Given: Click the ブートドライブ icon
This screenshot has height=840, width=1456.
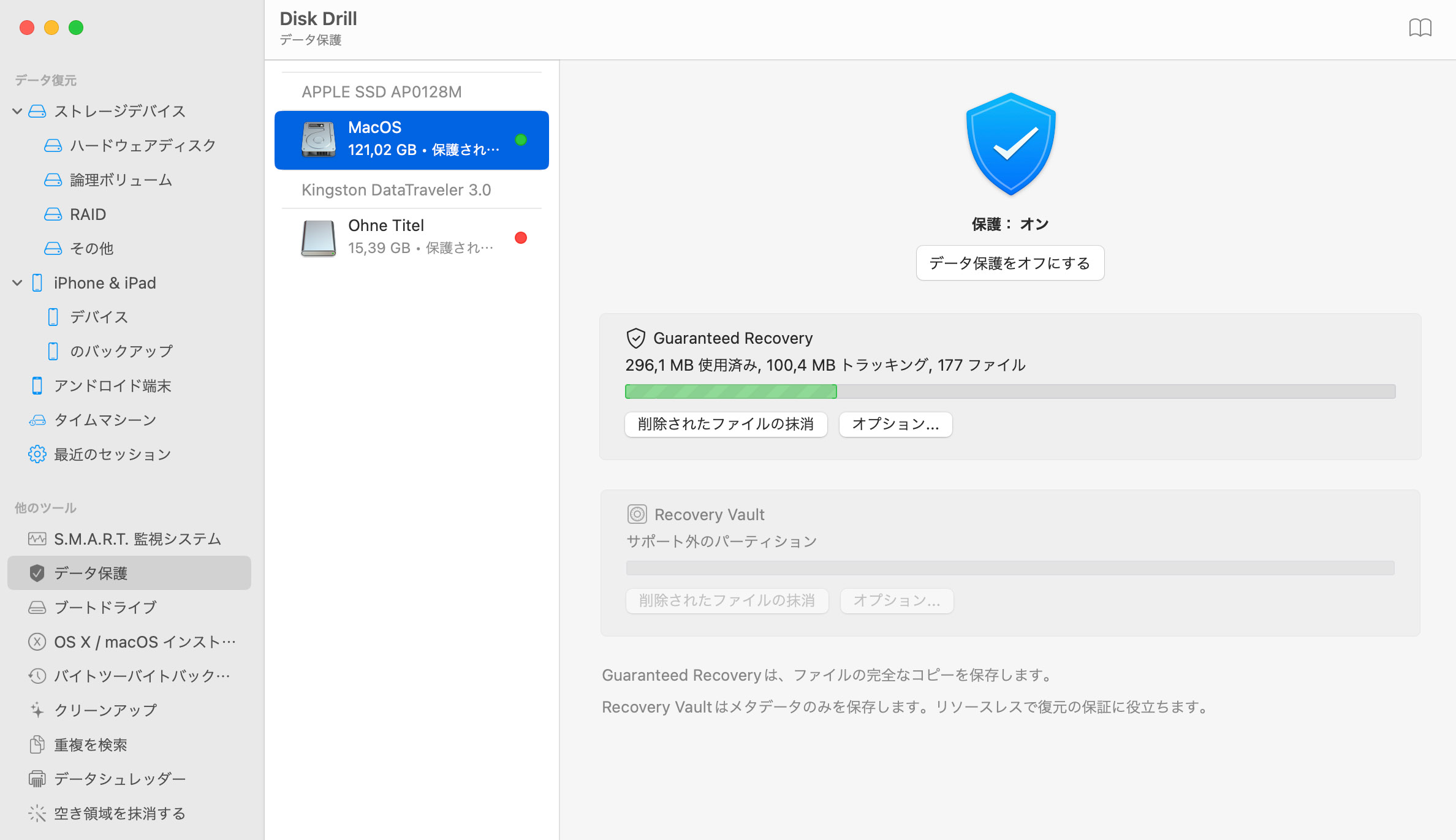Looking at the screenshot, I should 36,607.
